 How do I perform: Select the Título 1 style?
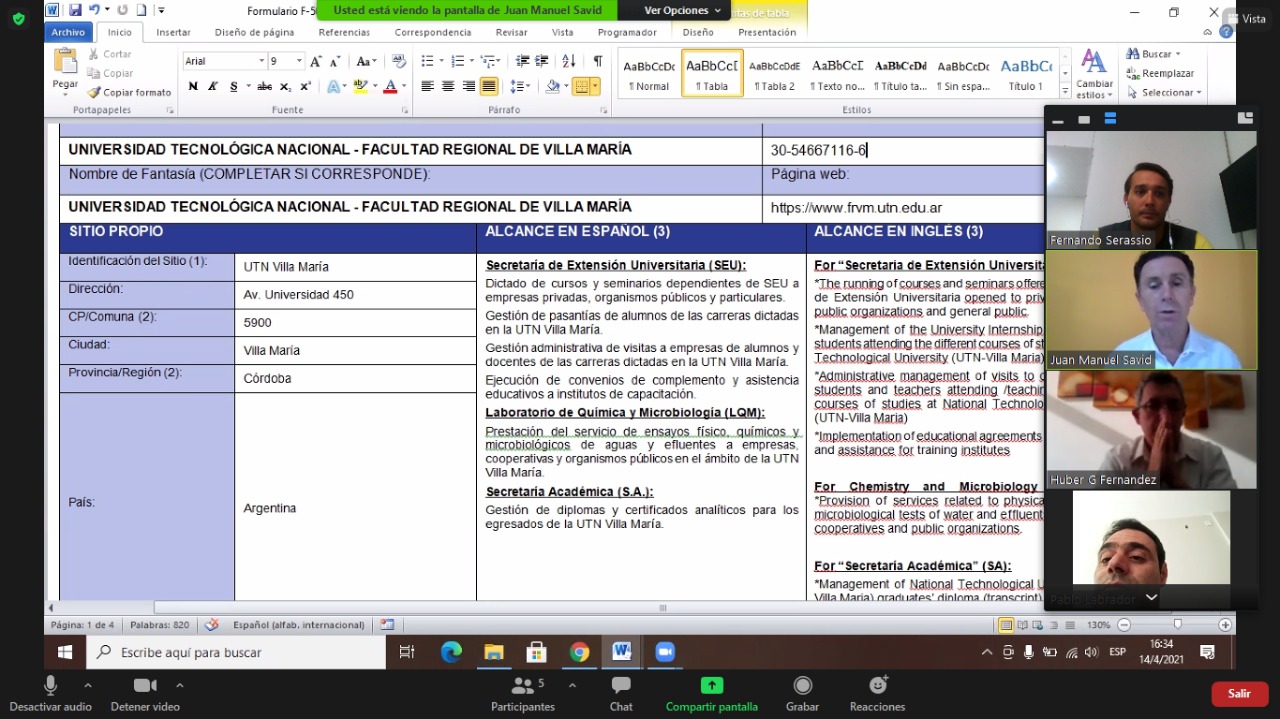coord(1026,74)
